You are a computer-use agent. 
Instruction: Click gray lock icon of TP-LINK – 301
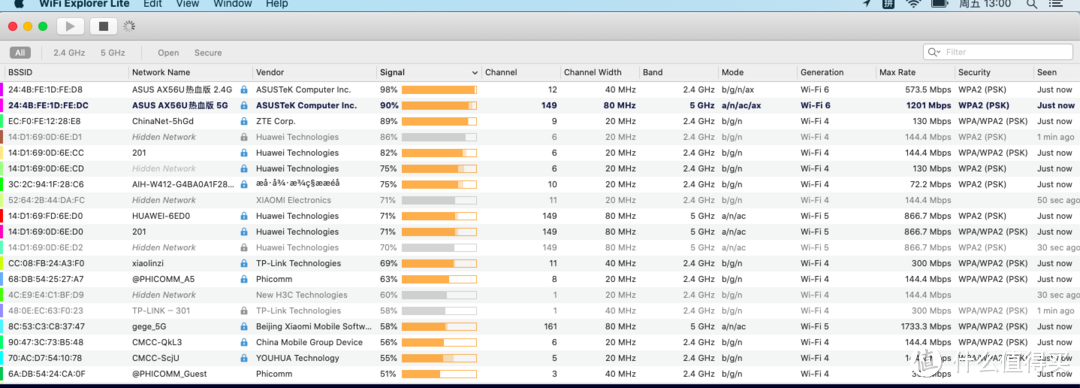(x=244, y=311)
